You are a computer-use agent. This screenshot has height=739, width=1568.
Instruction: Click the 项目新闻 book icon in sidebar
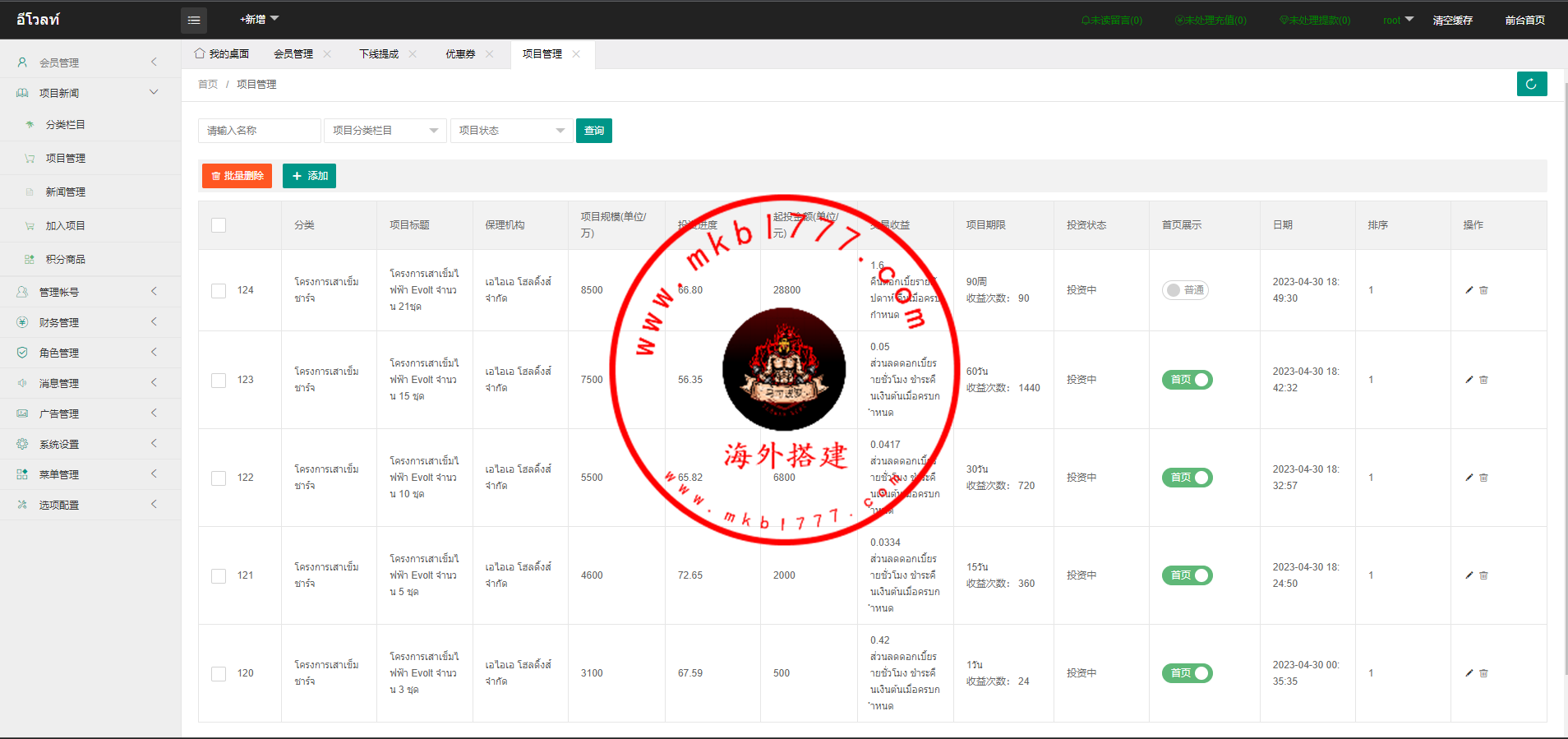tap(22, 93)
